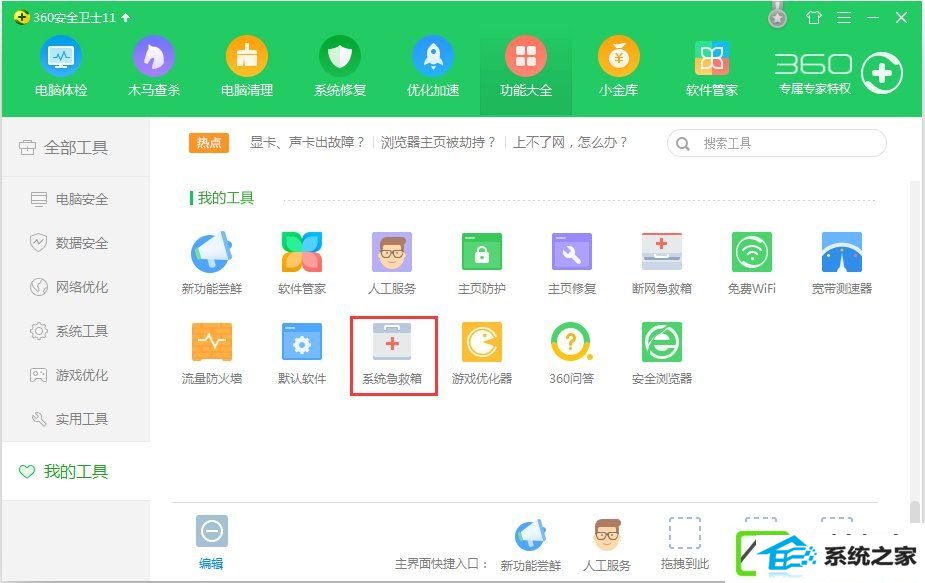Image resolution: width=925 pixels, height=583 pixels.
Task: Open 电脑体检 from top toolbar
Action: [x=61, y=67]
